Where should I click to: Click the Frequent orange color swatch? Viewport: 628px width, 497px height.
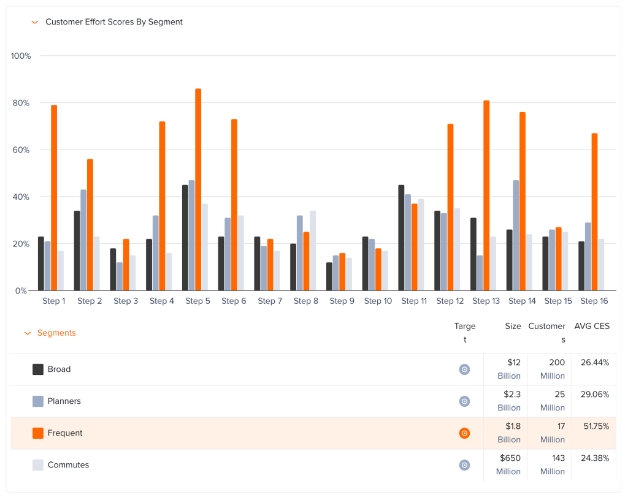(x=38, y=433)
